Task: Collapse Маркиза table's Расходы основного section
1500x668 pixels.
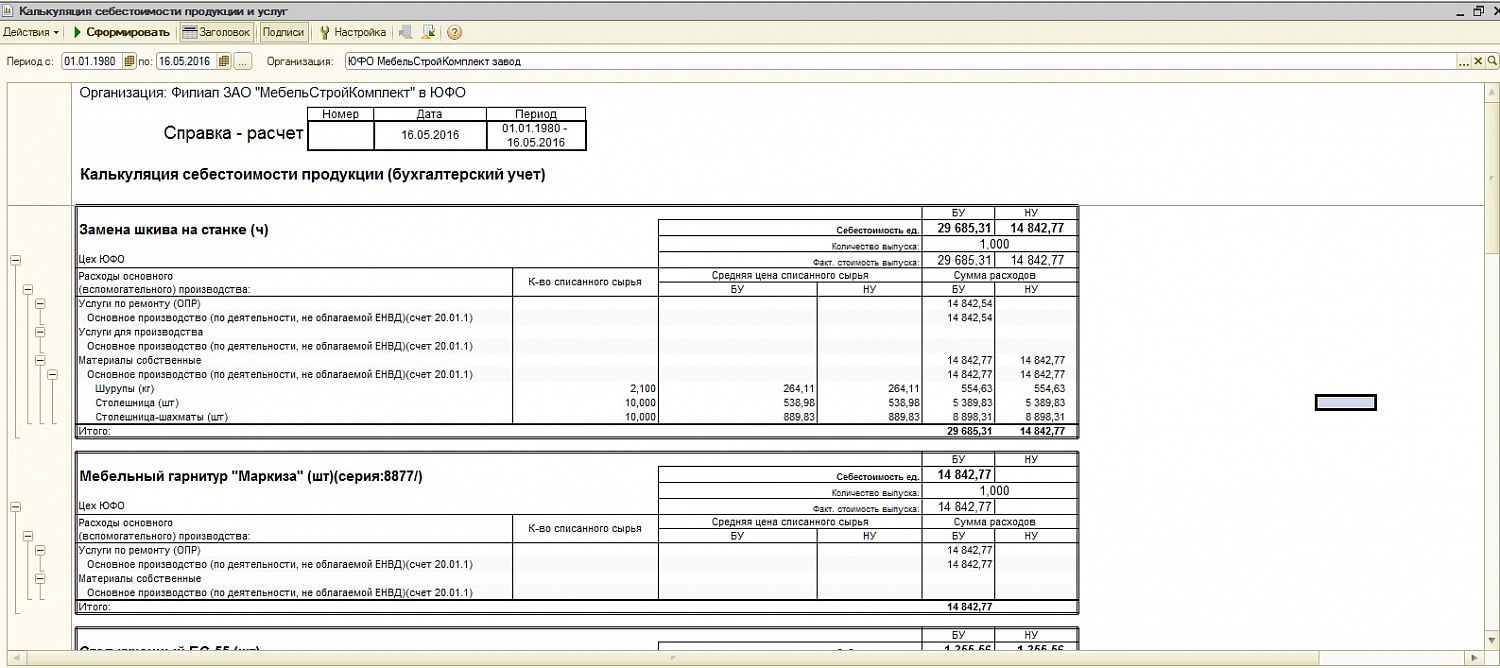Action: point(28,536)
